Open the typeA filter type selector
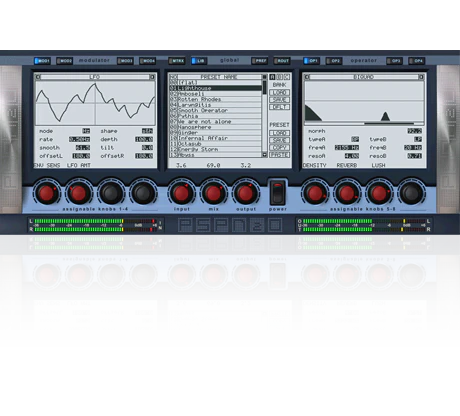 pos(355,139)
